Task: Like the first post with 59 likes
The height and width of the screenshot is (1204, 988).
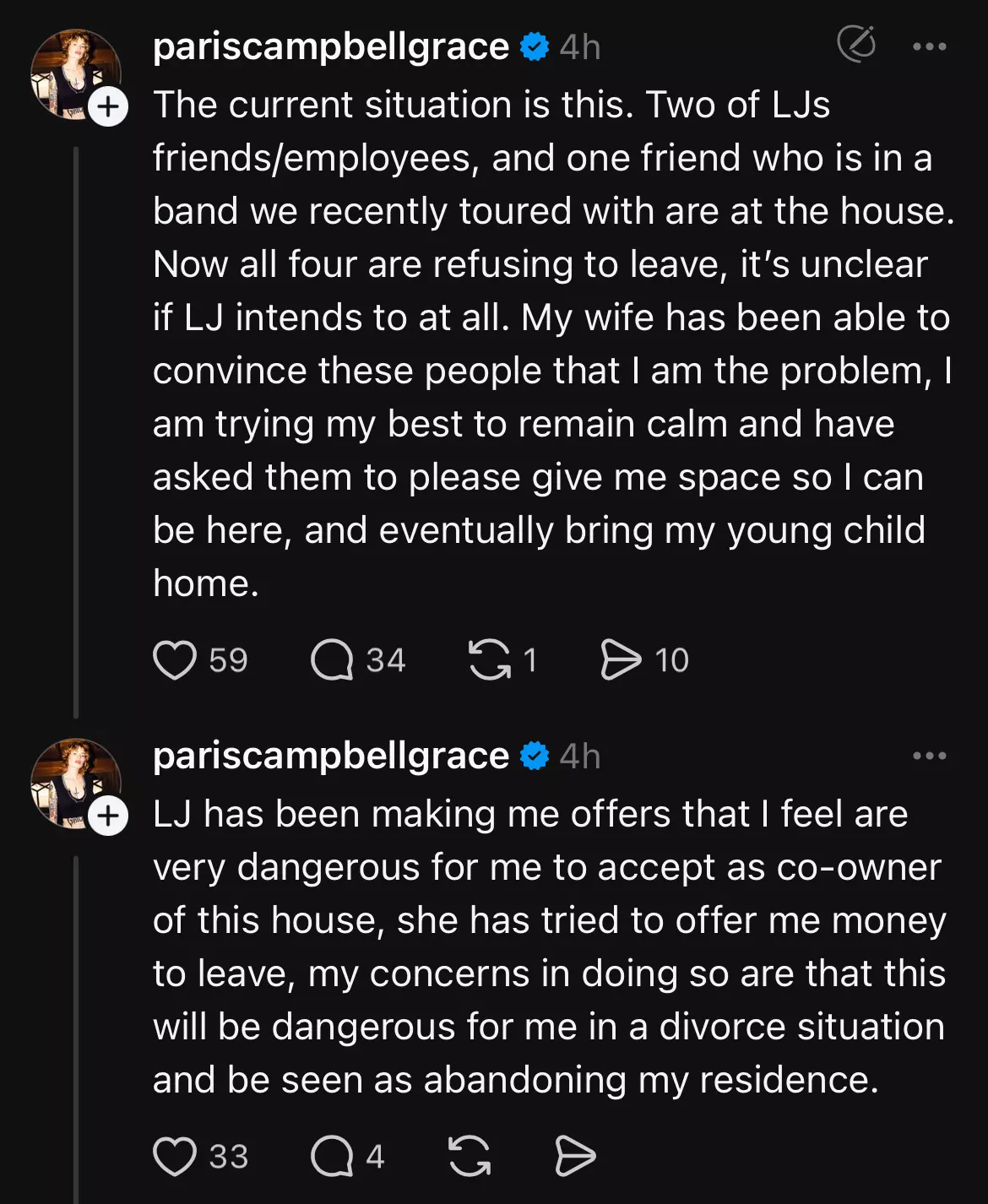Action: pos(175,660)
